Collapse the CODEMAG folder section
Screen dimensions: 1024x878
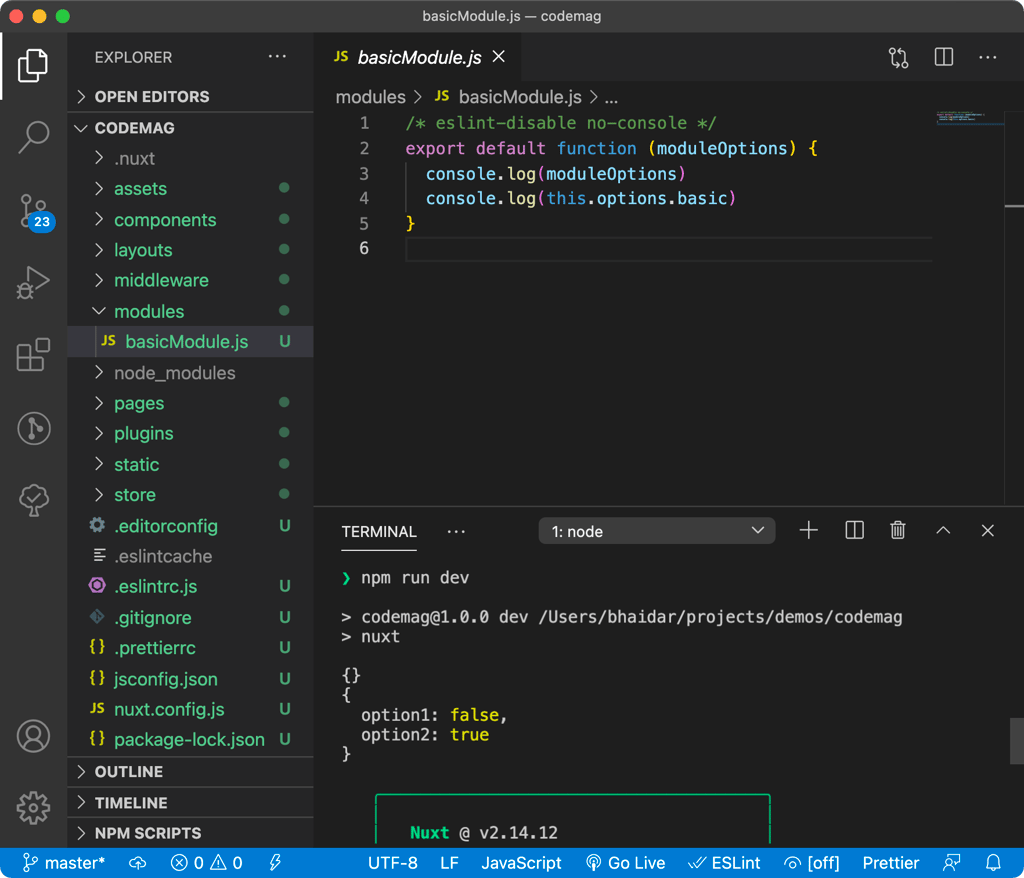(190, 128)
